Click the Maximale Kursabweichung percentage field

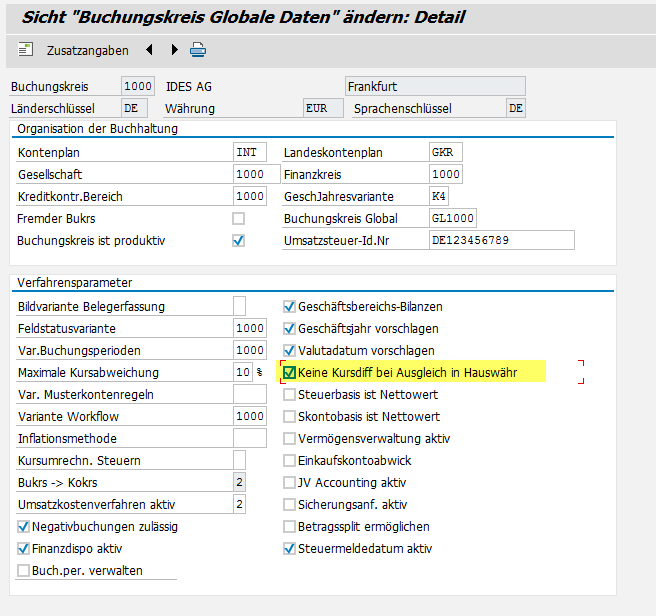(x=242, y=373)
